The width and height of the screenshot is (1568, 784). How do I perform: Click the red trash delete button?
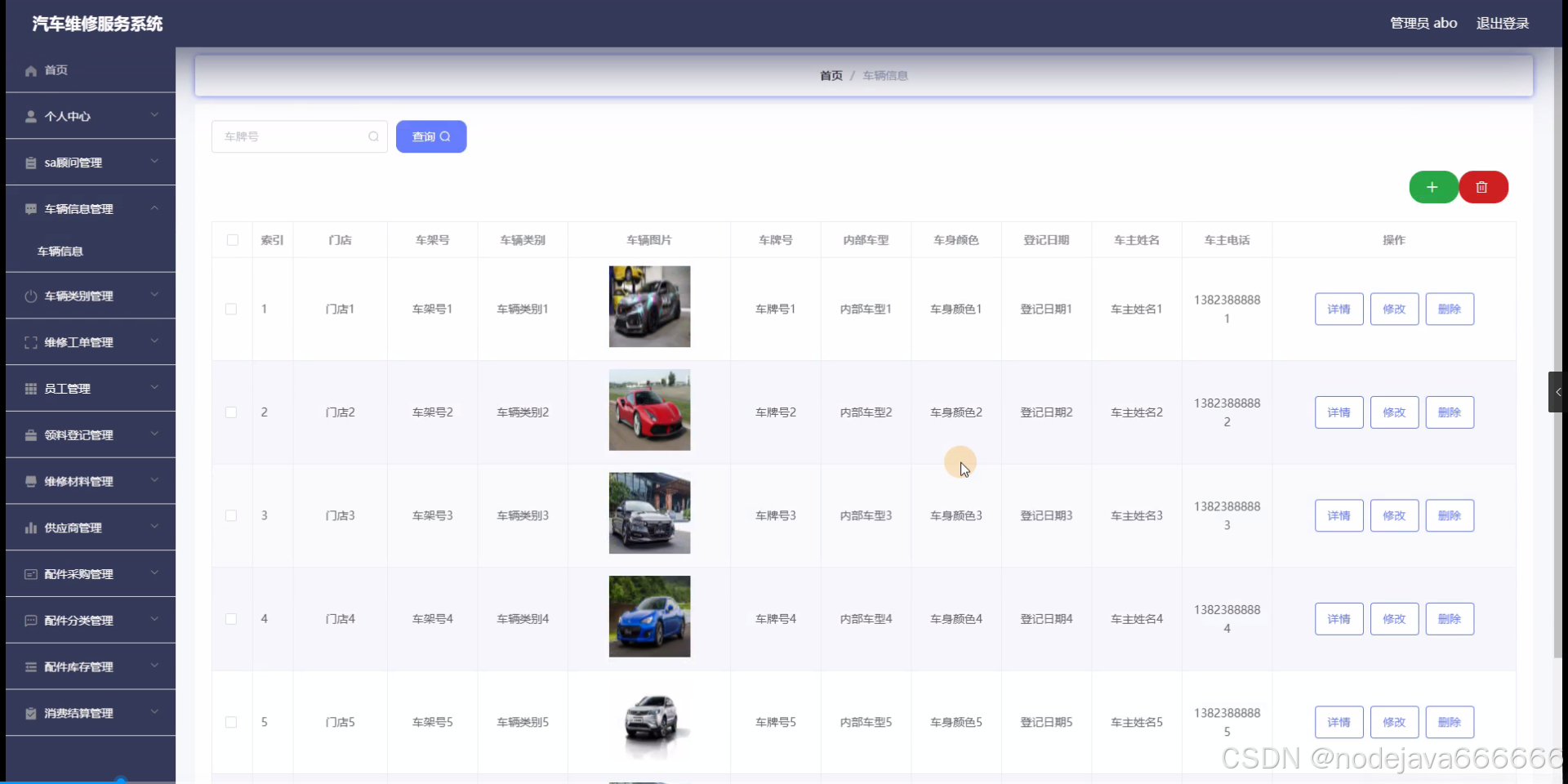tap(1483, 187)
